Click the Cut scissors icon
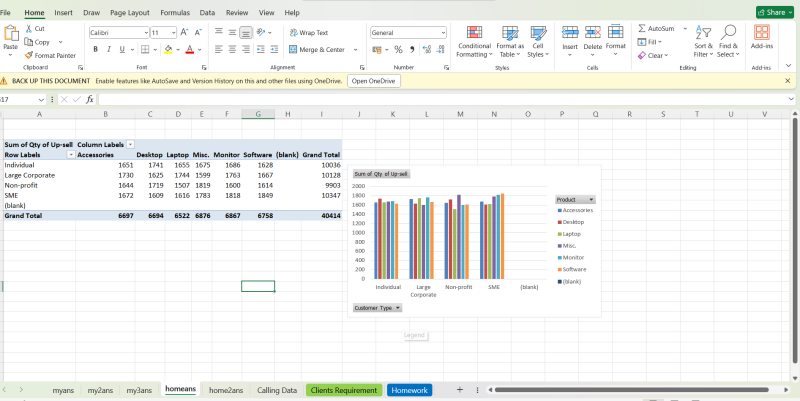800x401 pixels. (x=27, y=29)
